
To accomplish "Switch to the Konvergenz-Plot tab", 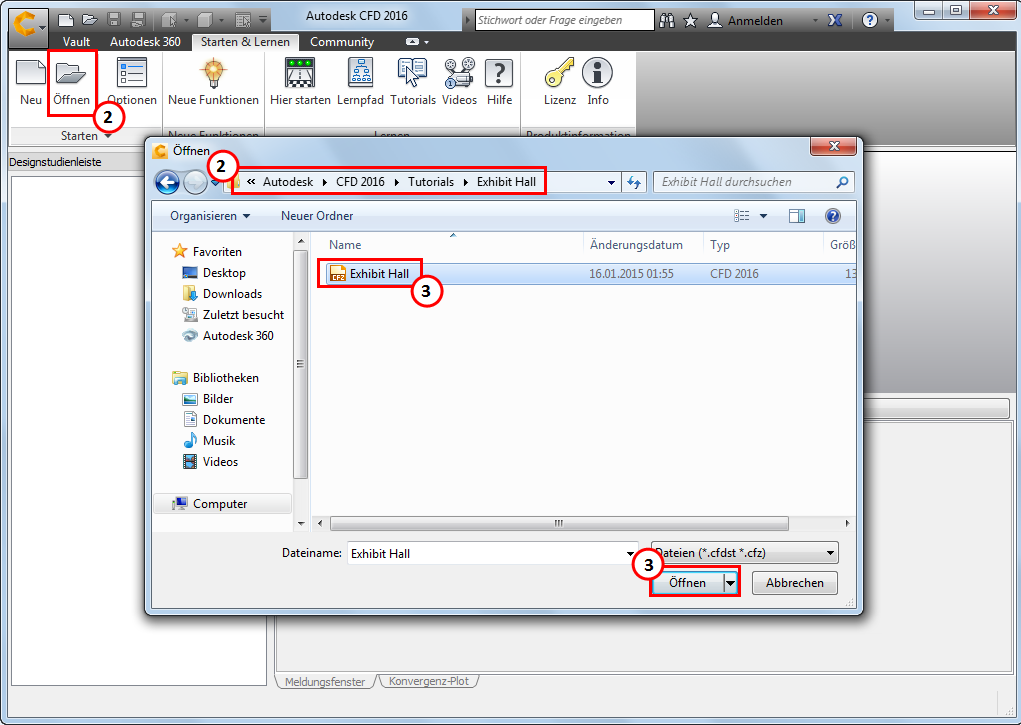I will tap(428, 681).
